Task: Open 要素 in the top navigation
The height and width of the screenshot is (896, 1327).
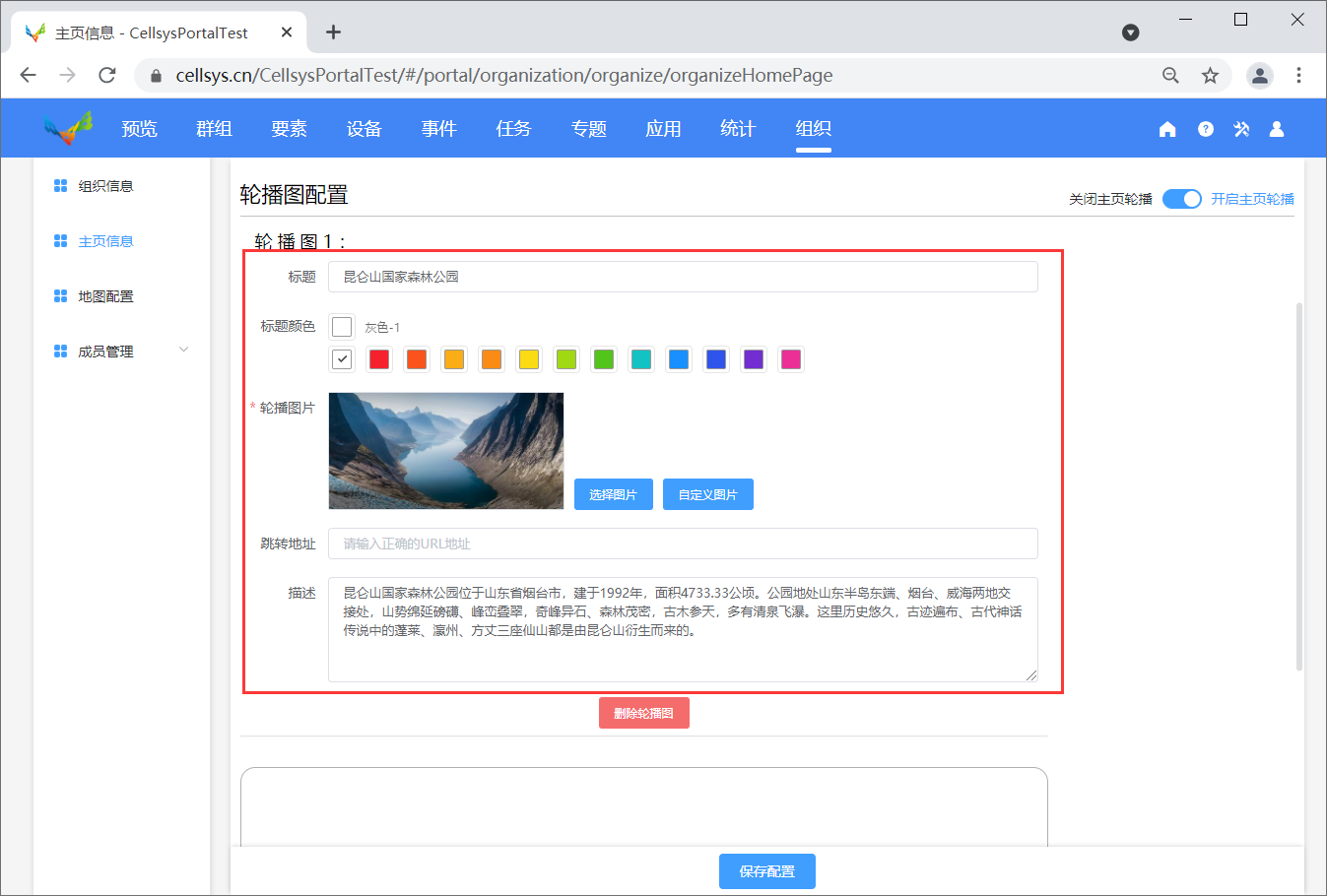Action: coord(289,129)
